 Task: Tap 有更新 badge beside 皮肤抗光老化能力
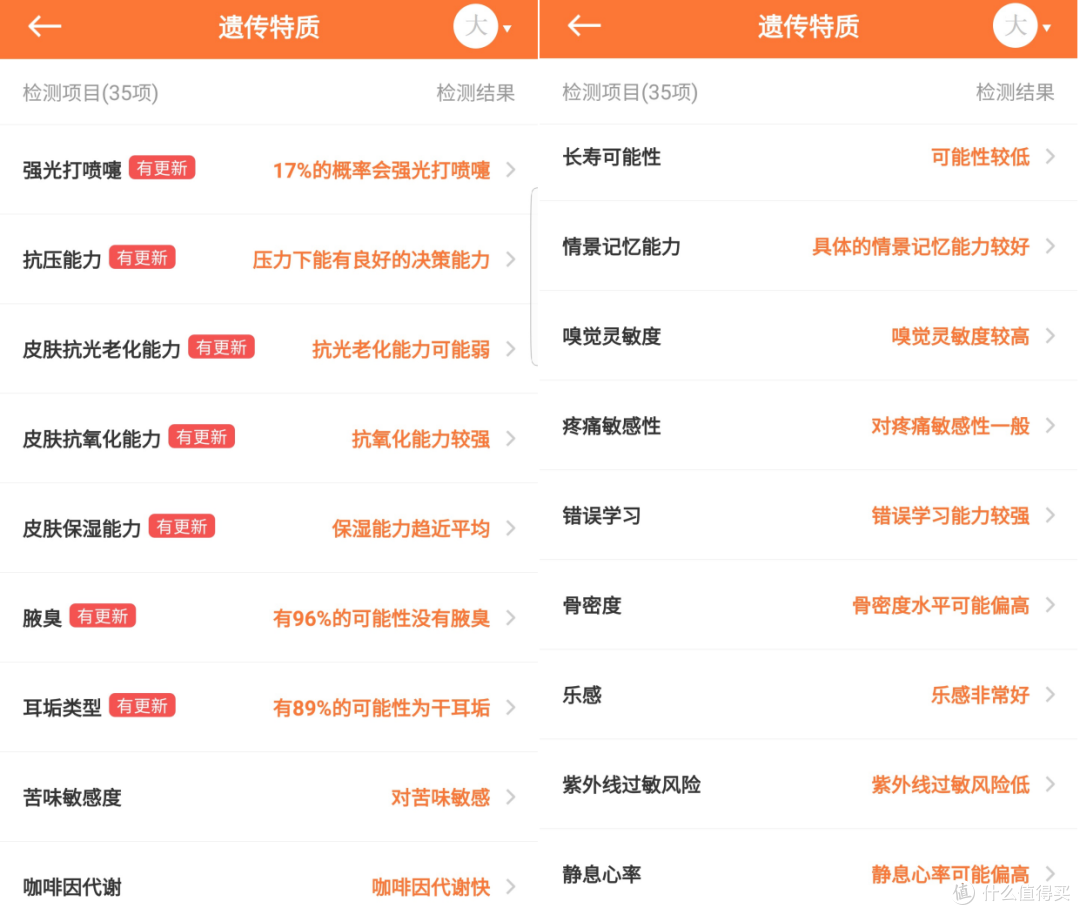[x=221, y=347]
